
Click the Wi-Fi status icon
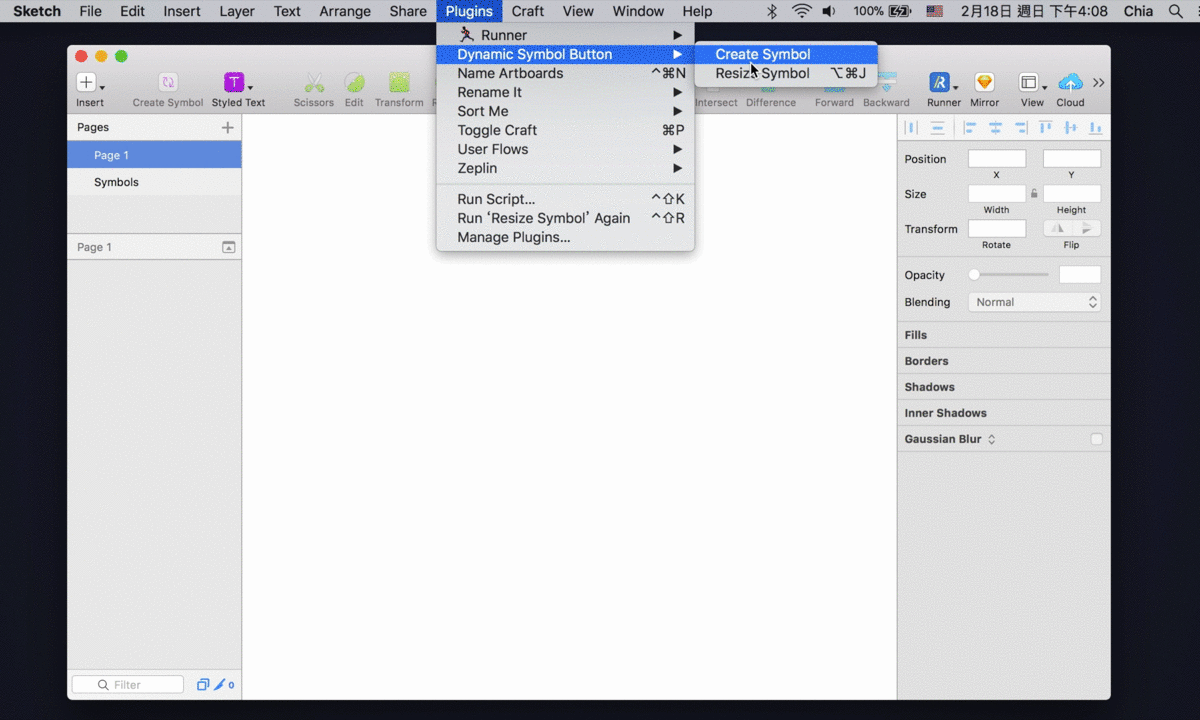tap(802, 11)
